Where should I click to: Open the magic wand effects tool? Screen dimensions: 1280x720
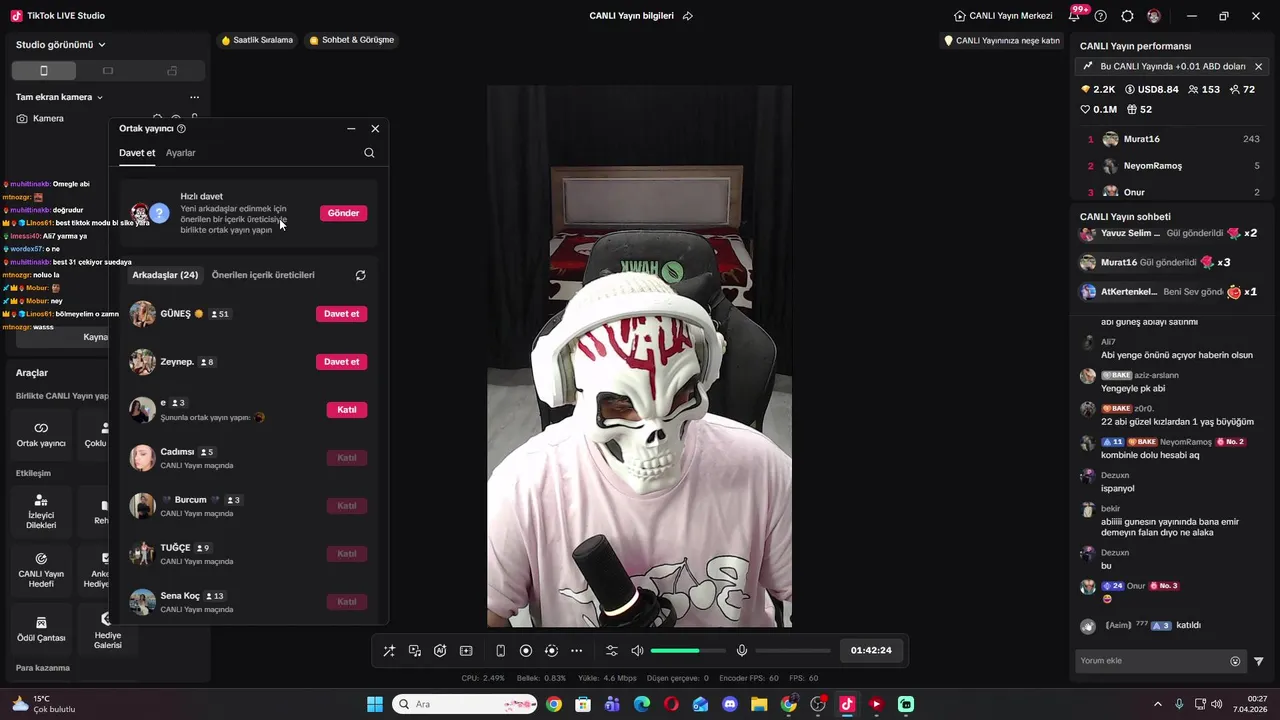pyautogui.click(x=389, y=651)
